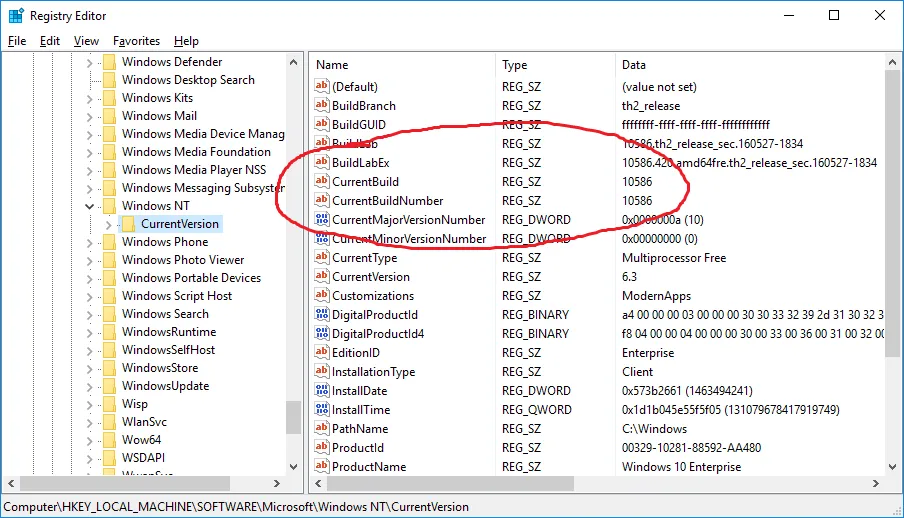The height and width of the screenshot is (518, 904).
Task: Collapse the Windows NT key
Action: click(89, 206)
